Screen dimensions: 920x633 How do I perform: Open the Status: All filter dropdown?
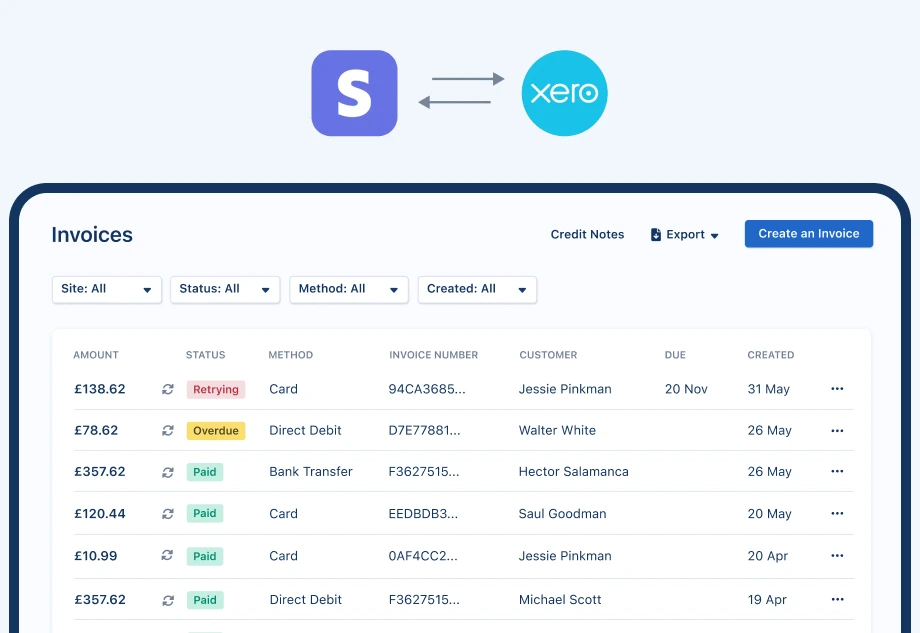225,289
